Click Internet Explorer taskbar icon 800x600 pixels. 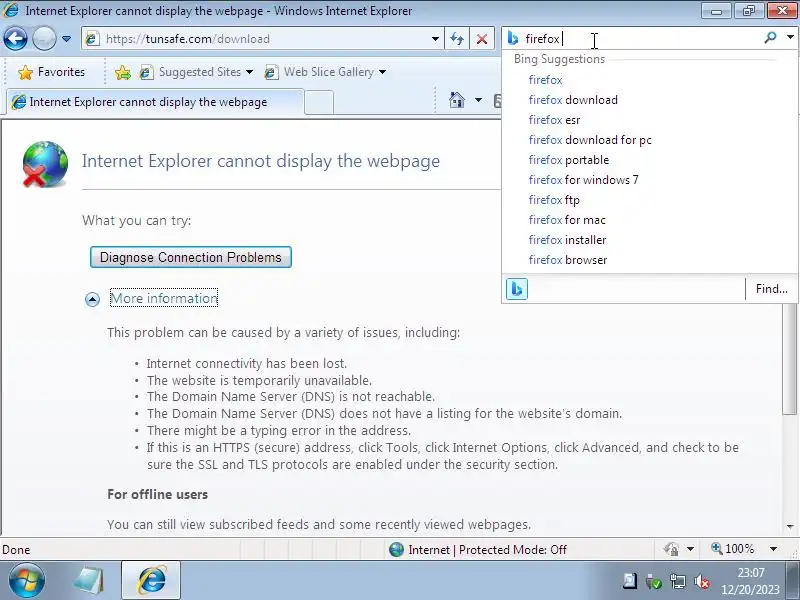pyautogui.click(x=151, y=581)
